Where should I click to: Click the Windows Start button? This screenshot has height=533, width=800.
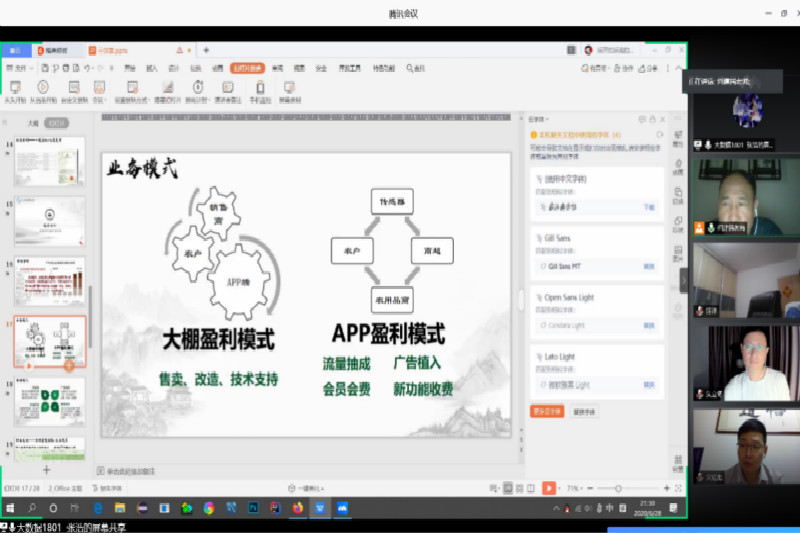[9, 508]
